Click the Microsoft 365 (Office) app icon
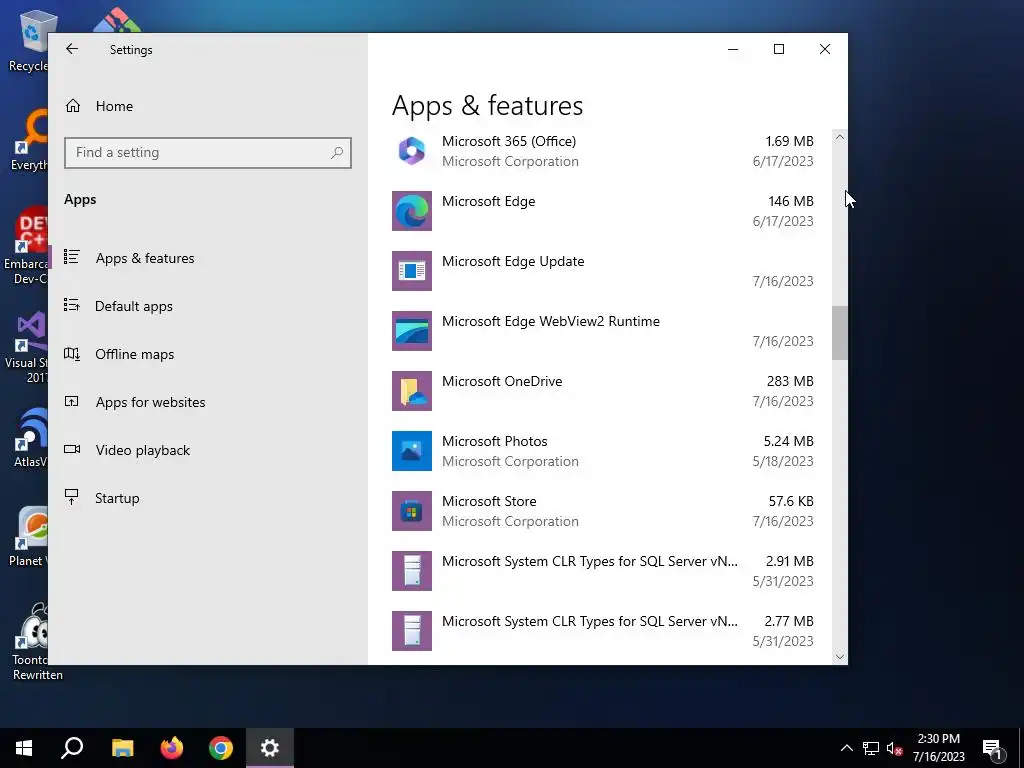 pyautogui.click(x=411, y=151)
